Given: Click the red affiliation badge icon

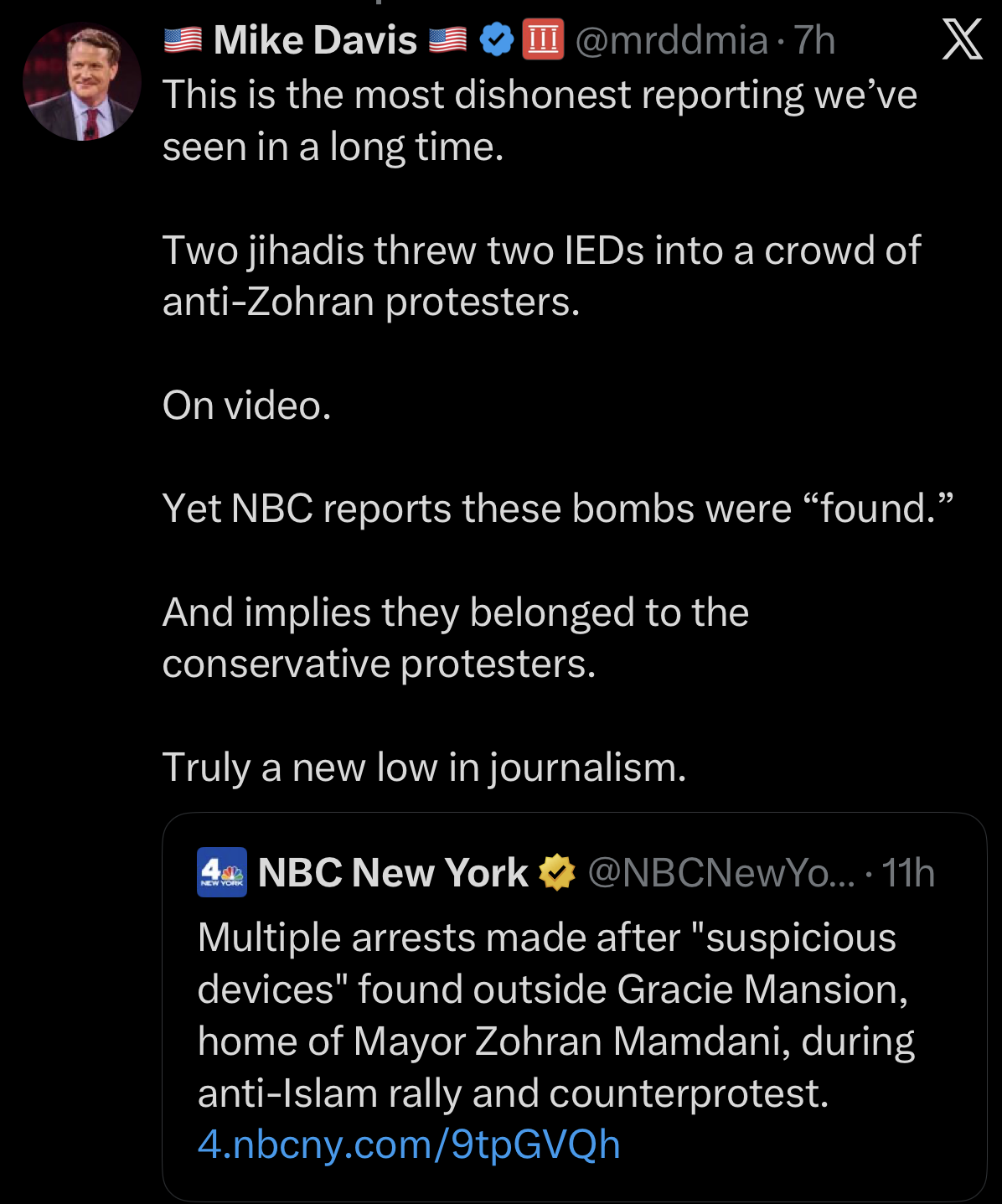Looking at the screenshot, I should [543, 39].
